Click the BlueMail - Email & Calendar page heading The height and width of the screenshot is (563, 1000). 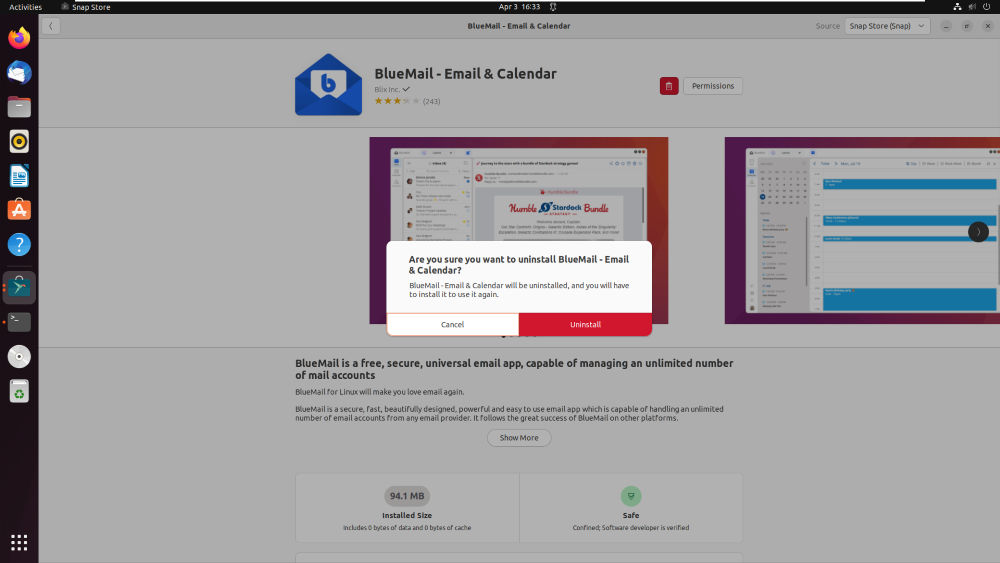click(466, 74)
